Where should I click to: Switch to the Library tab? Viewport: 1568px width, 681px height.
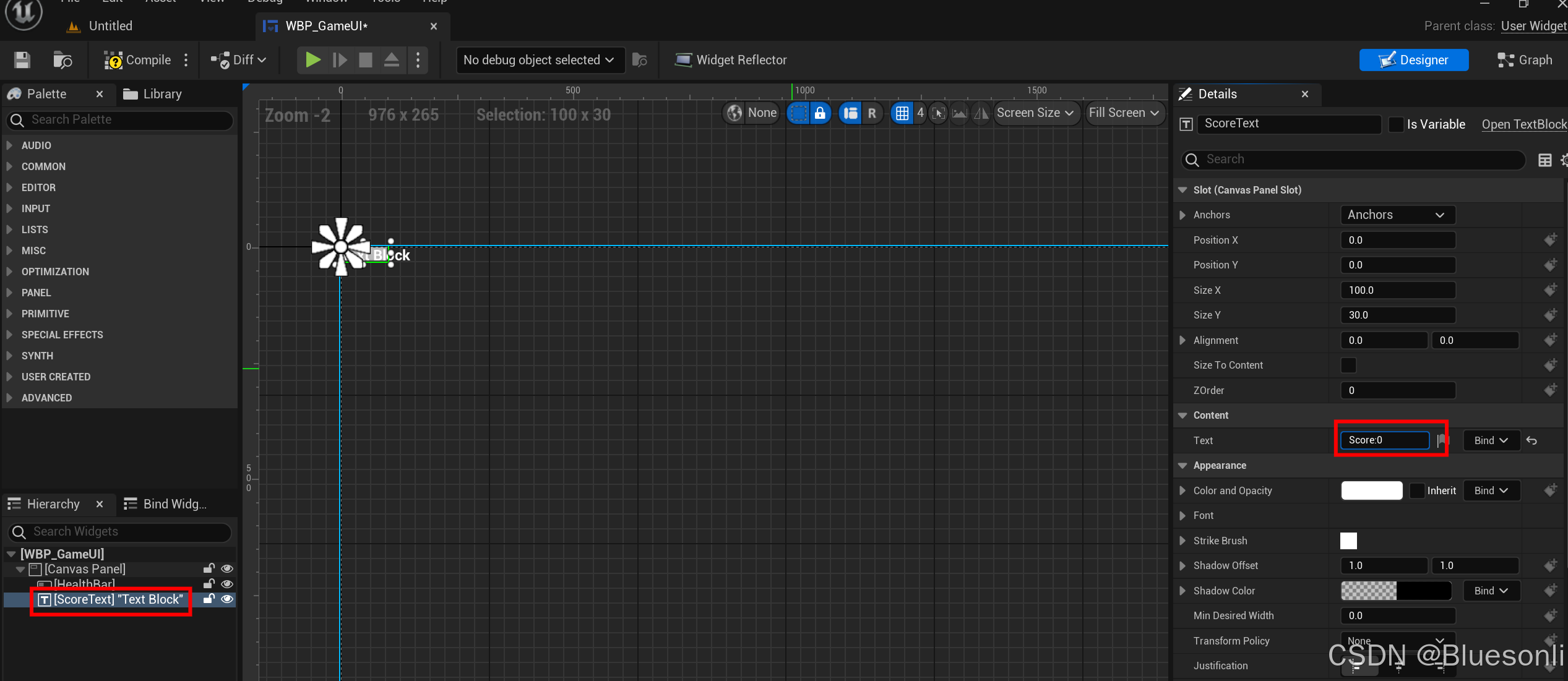[x=152, y=94]
